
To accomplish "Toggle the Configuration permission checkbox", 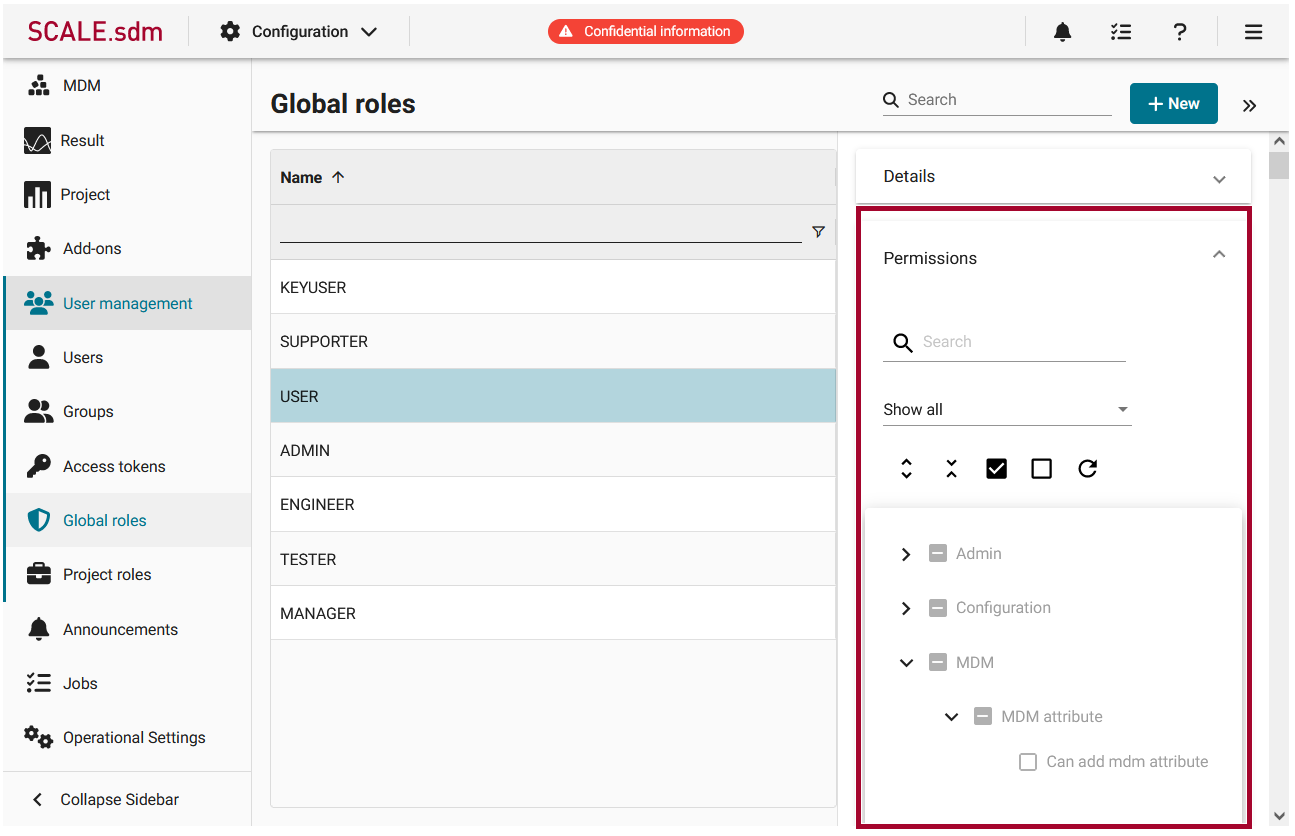I will [x=937, y=607].
